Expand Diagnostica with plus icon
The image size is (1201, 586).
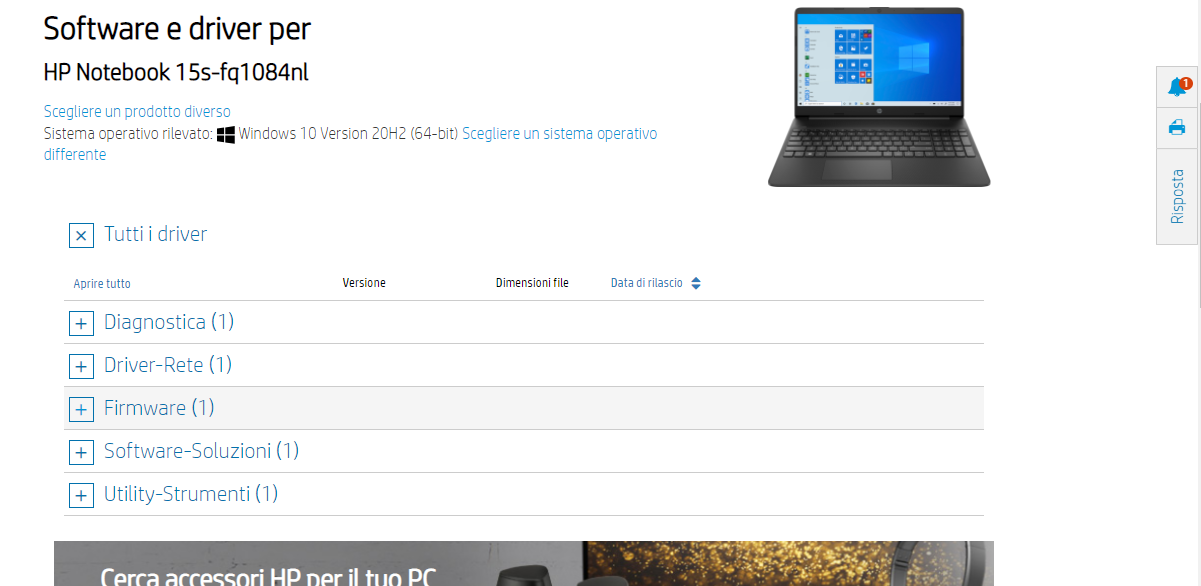click(x=81, y=324)
